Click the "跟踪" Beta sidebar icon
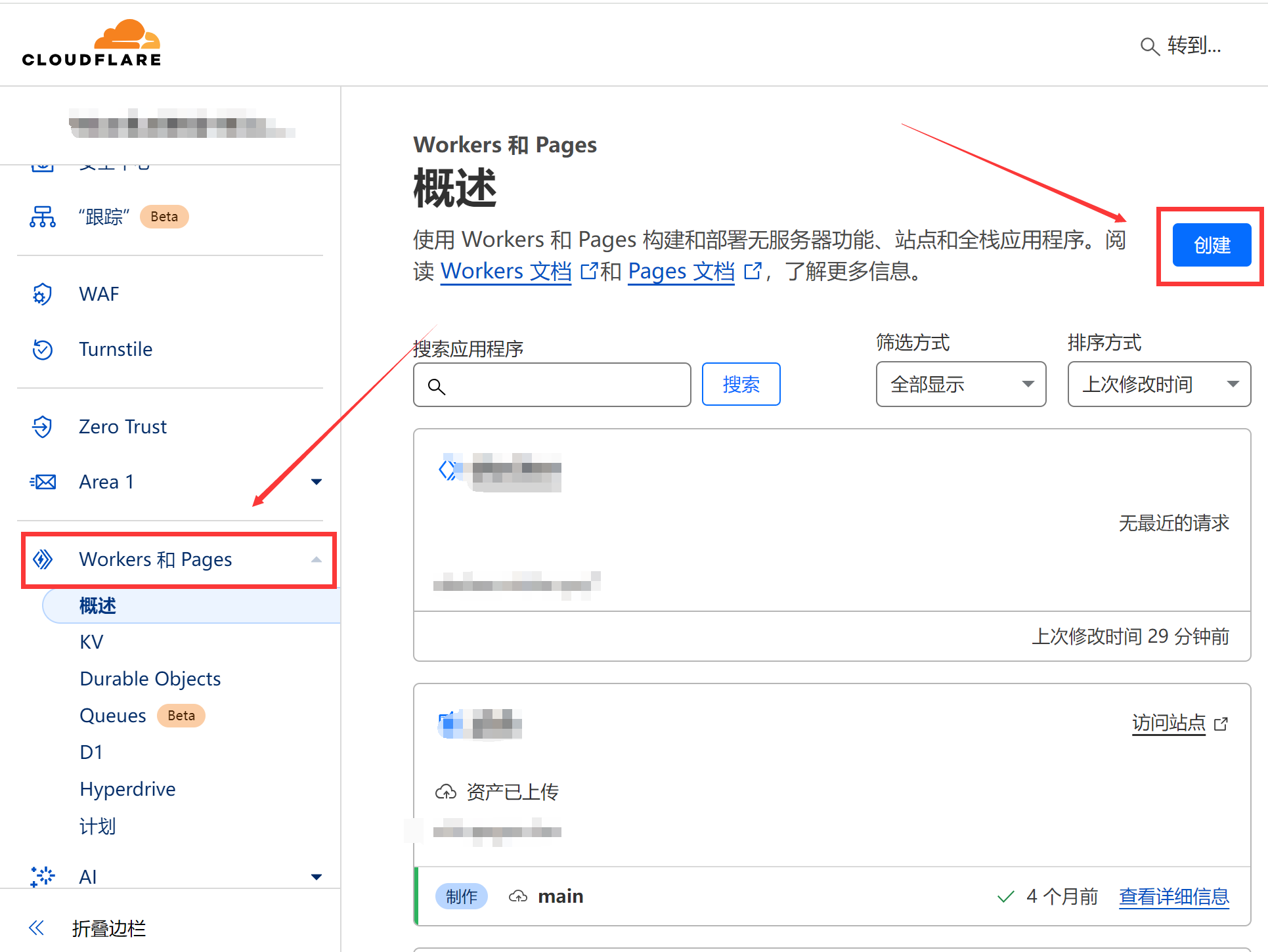This screenshot has width=1268, height=952. click(x=42, y=217)
